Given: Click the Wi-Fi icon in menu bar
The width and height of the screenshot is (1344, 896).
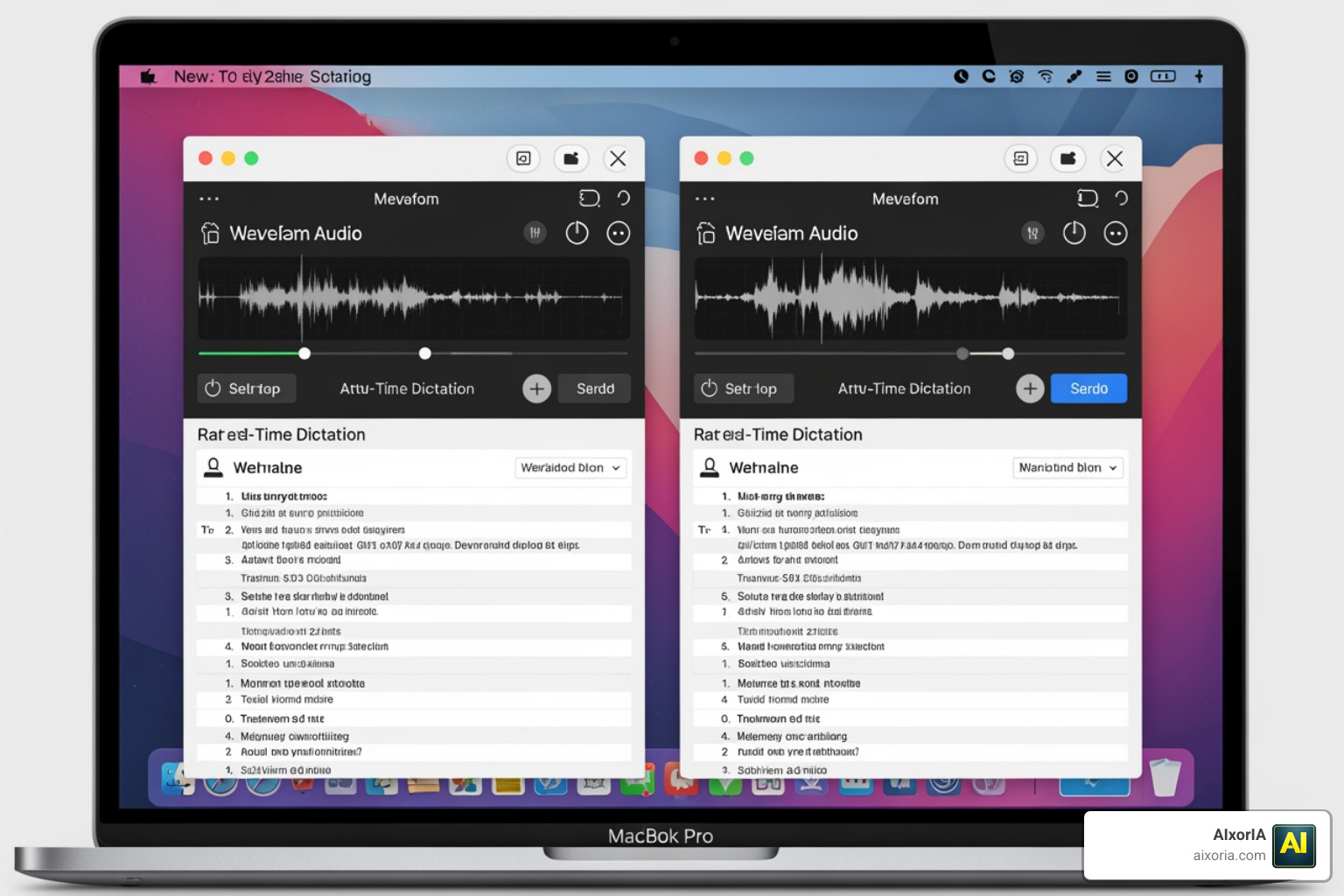Looking at the screenshot, I should point(1046,77).
